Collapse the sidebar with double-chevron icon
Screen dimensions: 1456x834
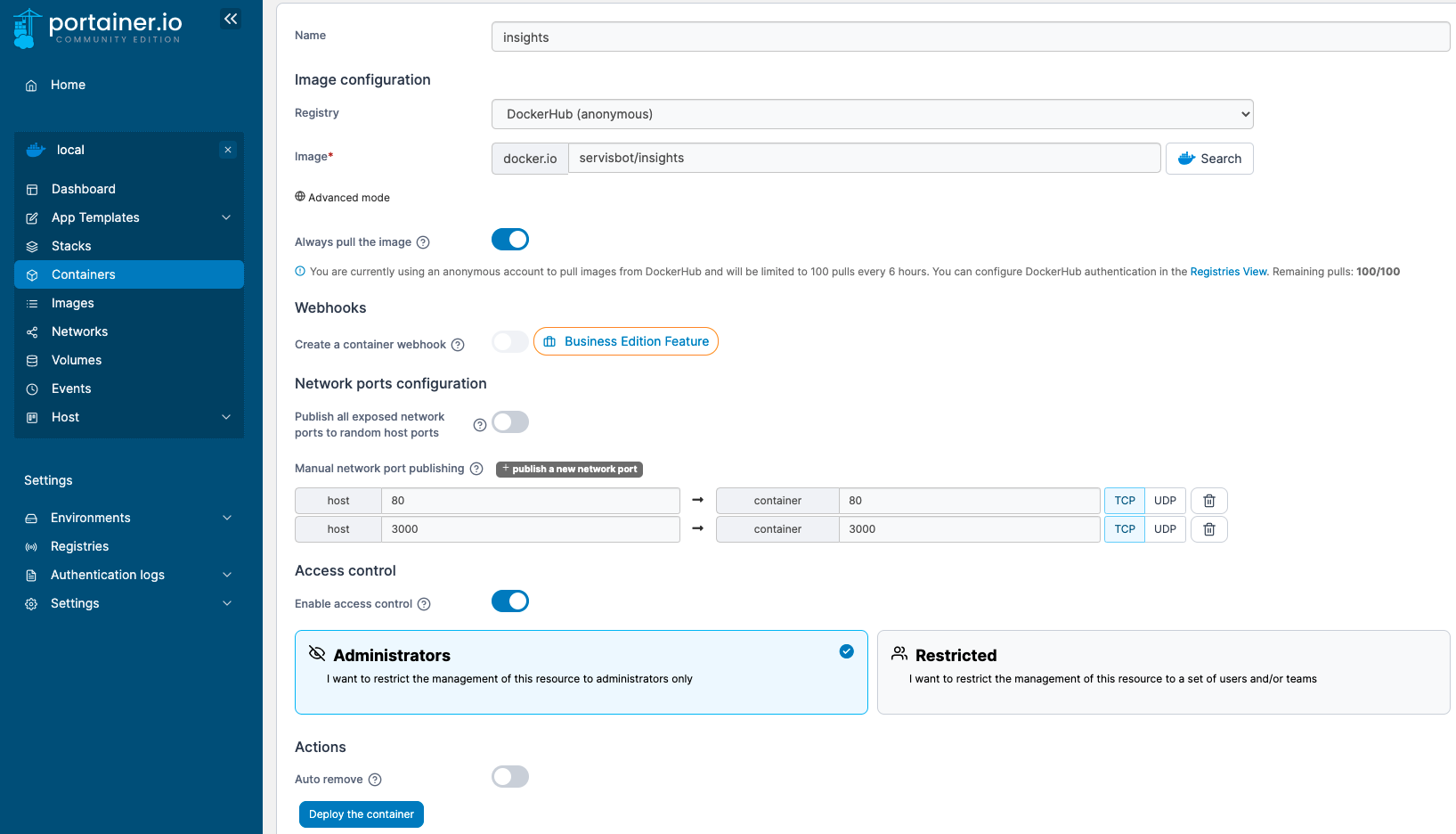click(x=231, y=19)
